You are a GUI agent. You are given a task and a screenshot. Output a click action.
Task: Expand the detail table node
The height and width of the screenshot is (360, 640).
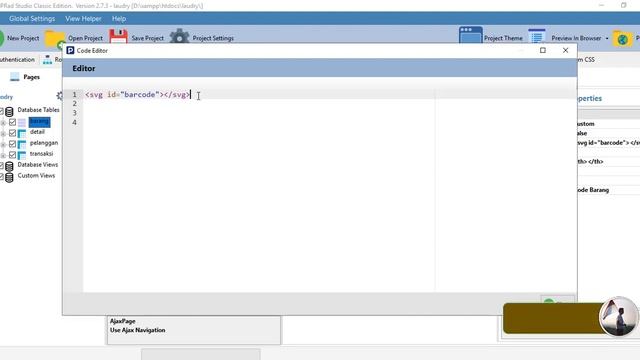3,134
